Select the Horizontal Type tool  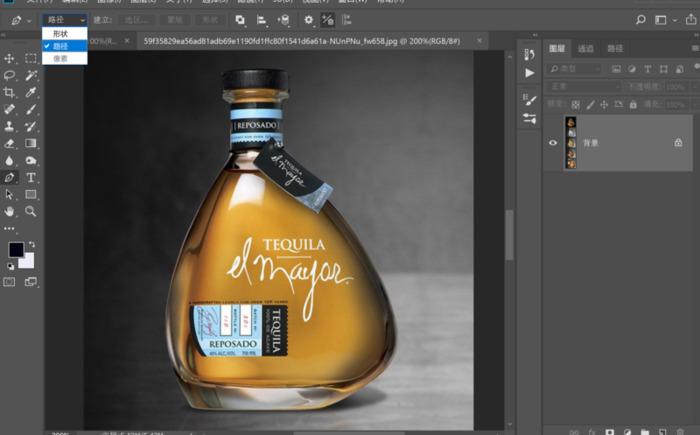point(31,177)
